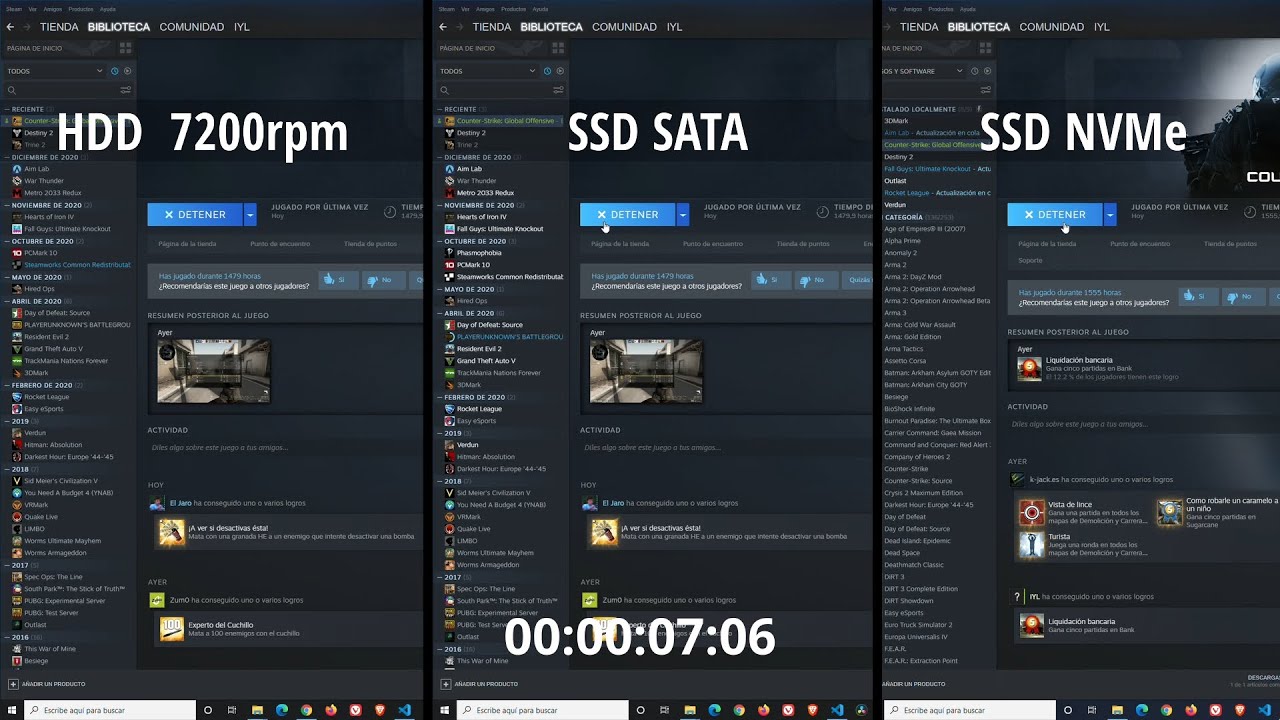
Task: Go back with arrow in SSD SATA window
Action: coord(444,27)
